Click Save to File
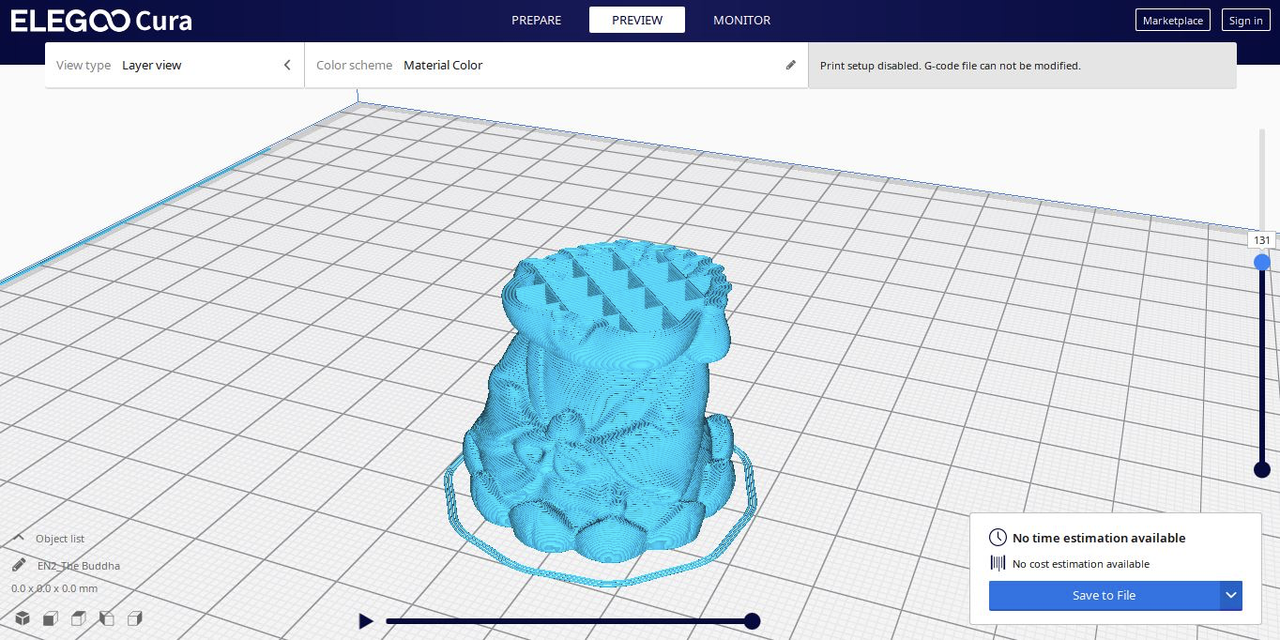 coord(1104,595)
